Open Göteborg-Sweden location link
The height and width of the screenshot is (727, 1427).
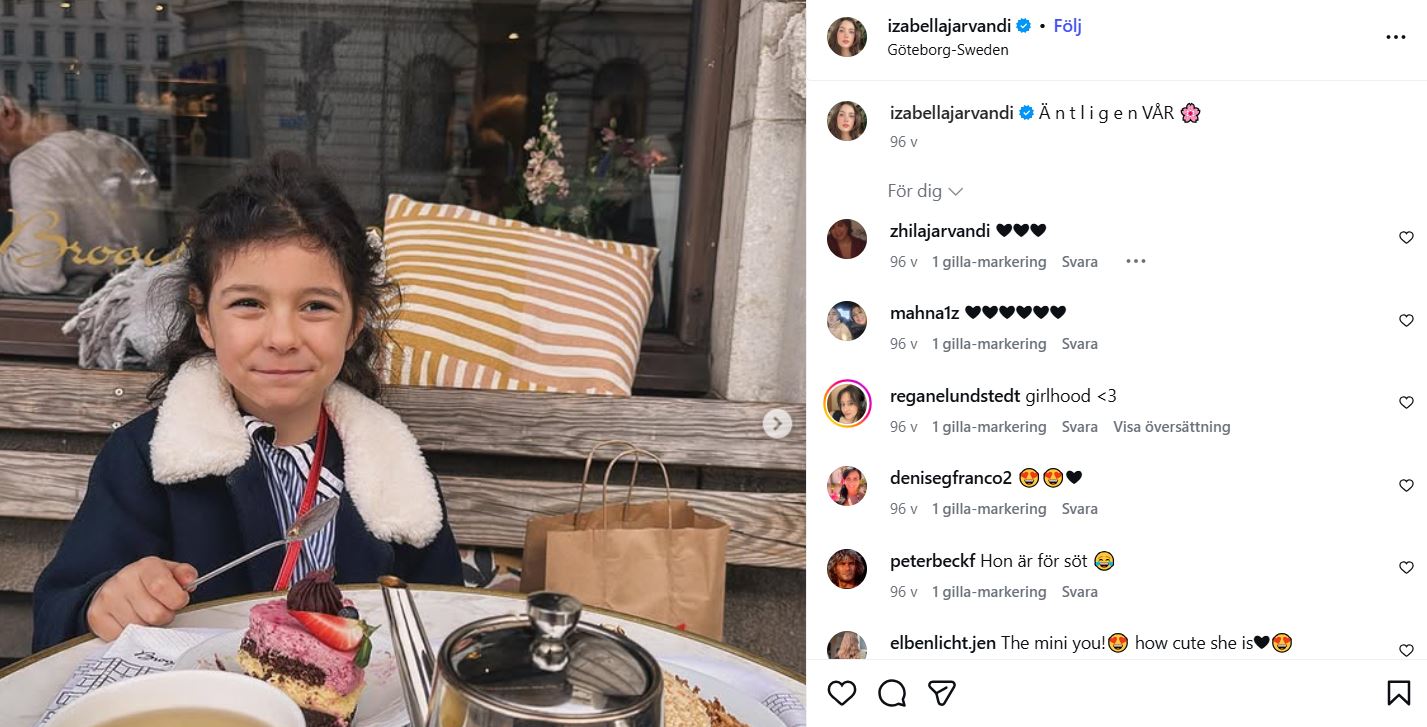tap(947, 50)
